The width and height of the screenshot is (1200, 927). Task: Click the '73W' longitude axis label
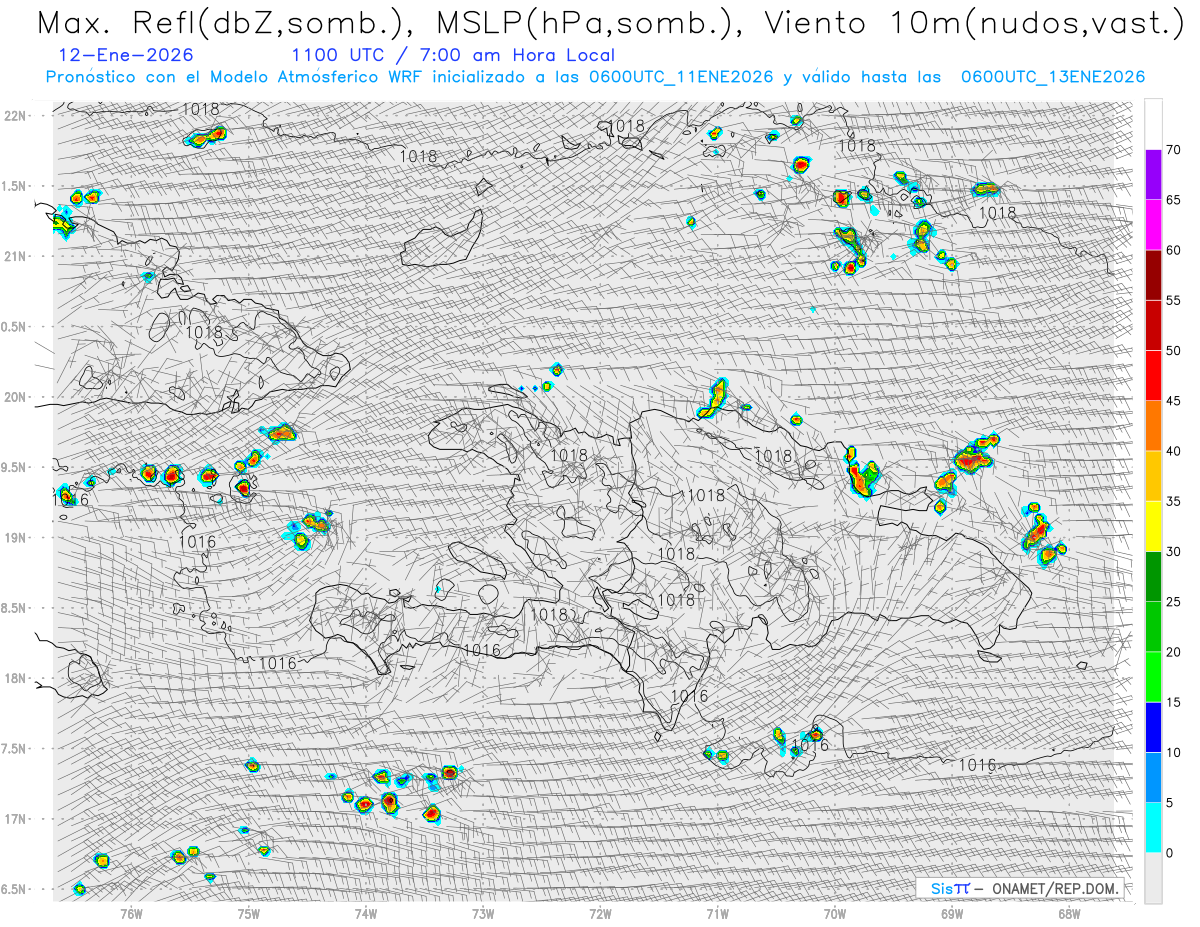tap(482, 913)
